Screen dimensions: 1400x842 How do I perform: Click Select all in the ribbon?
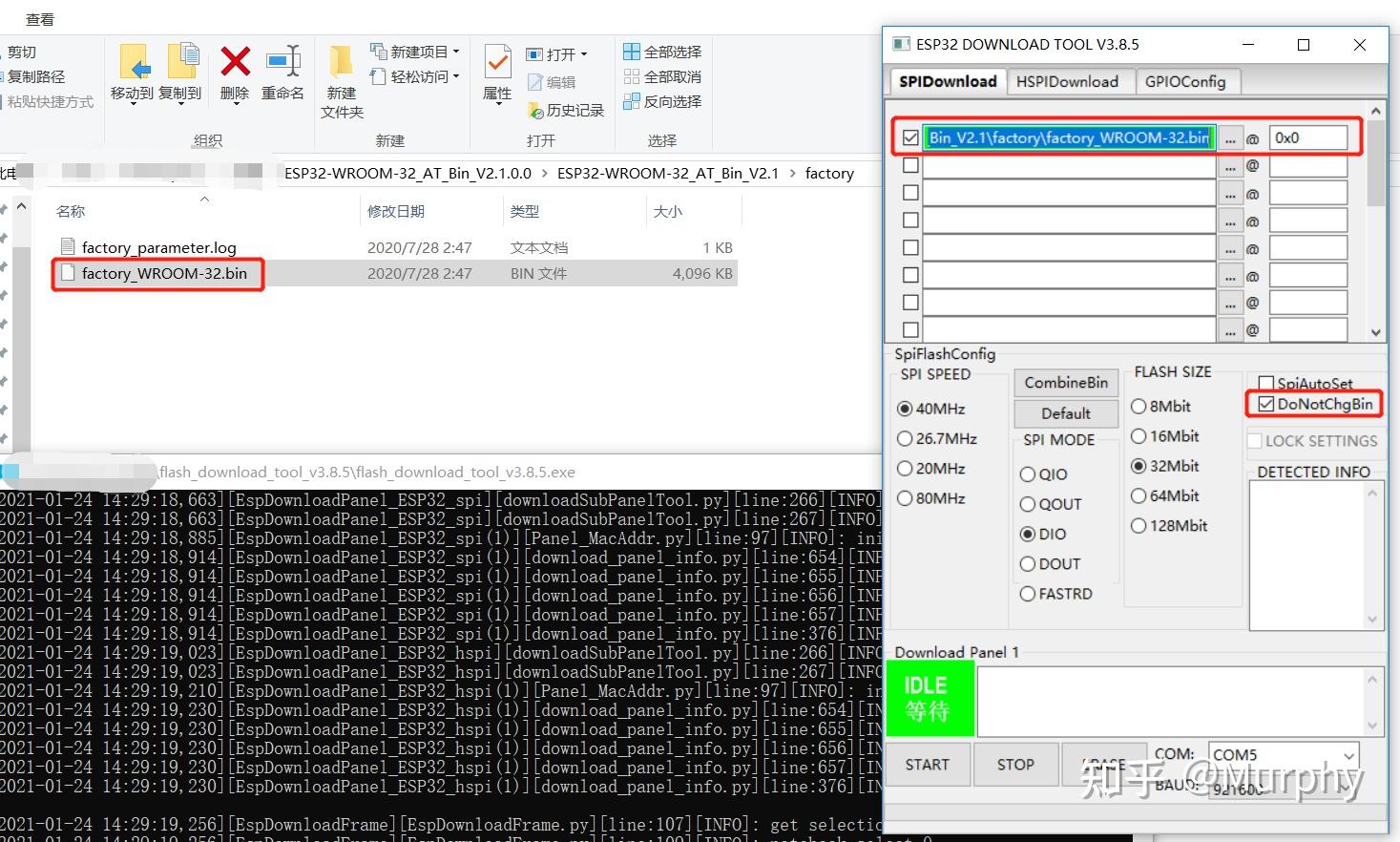click(x=662, y=52)
